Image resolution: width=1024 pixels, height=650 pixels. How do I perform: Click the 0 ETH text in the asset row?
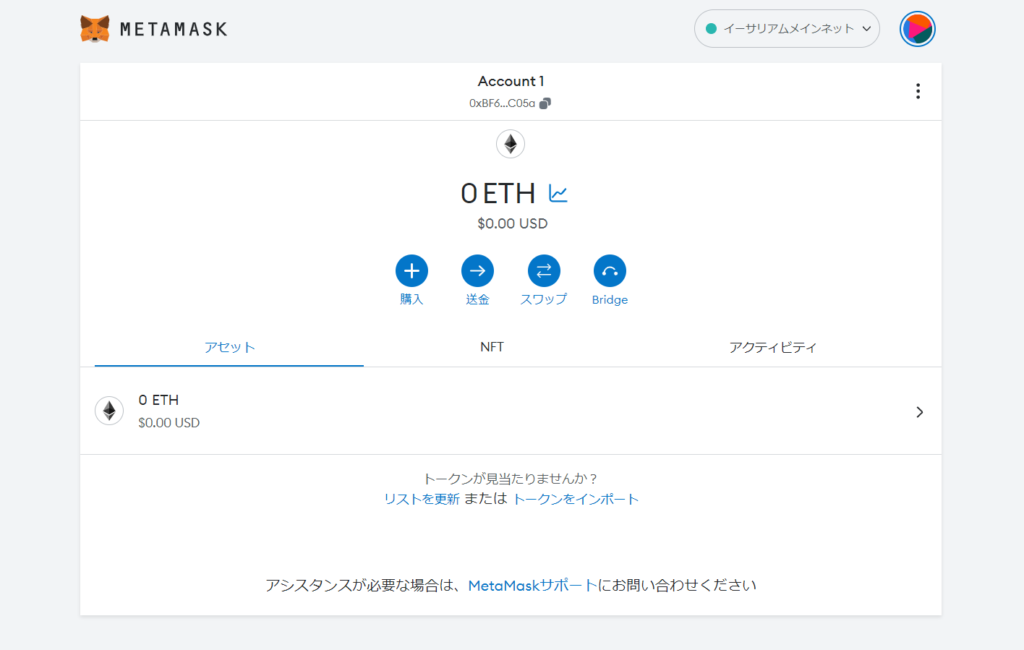tap(159, 400)
